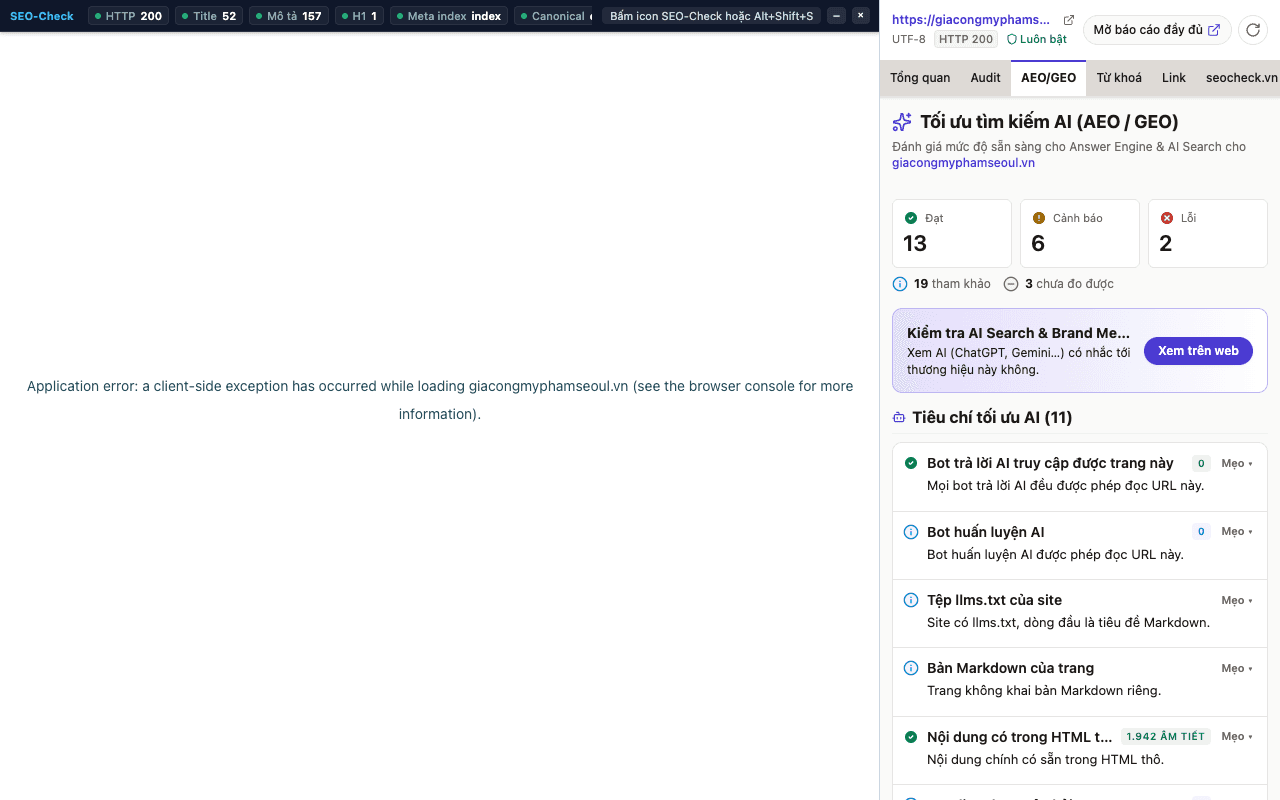Close the SEO-Check toolbar with the X button
Image resolution: width=1280 pixels, height=800 pixels.
[x=860, y=16]
